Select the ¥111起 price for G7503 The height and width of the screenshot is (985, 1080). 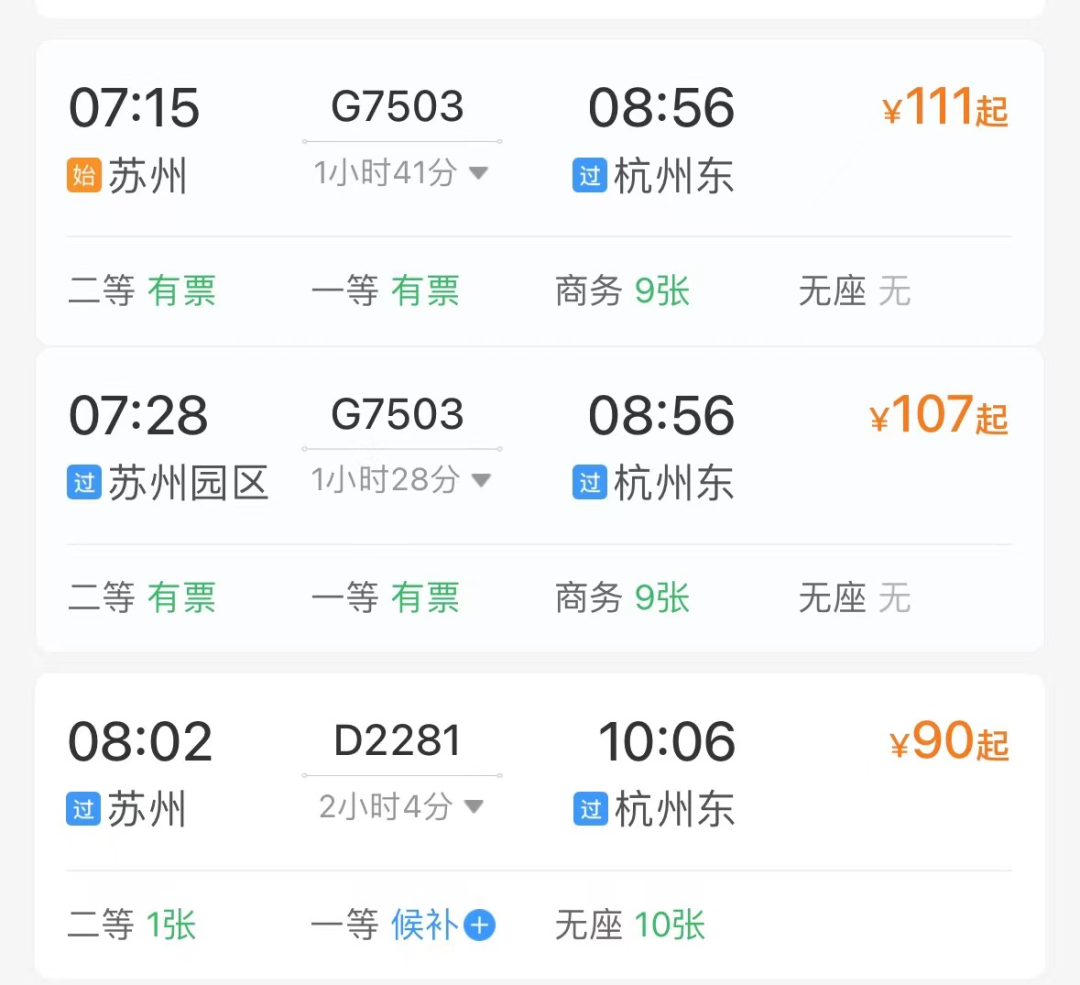coord(945,109)
